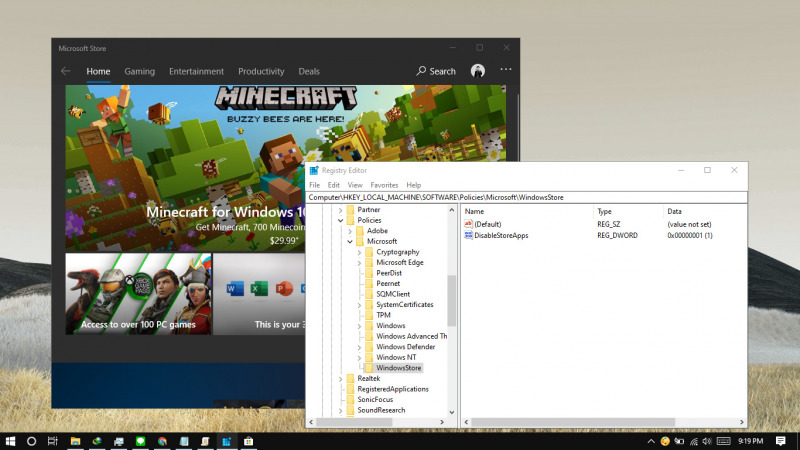Open the Office apps promo tile
This screenshot has height=450, width=800.
click(259, 294)
